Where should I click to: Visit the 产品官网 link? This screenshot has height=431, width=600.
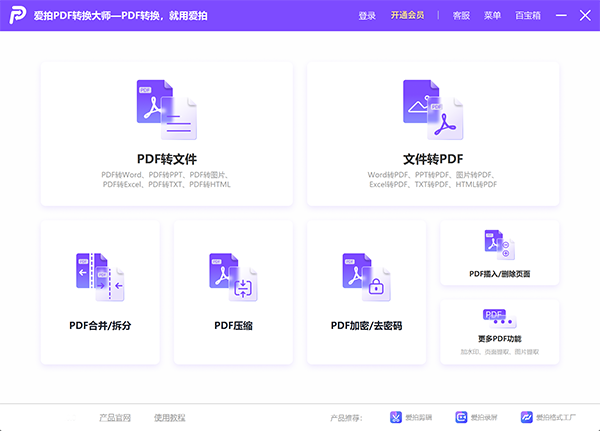[x=115, y=418]
